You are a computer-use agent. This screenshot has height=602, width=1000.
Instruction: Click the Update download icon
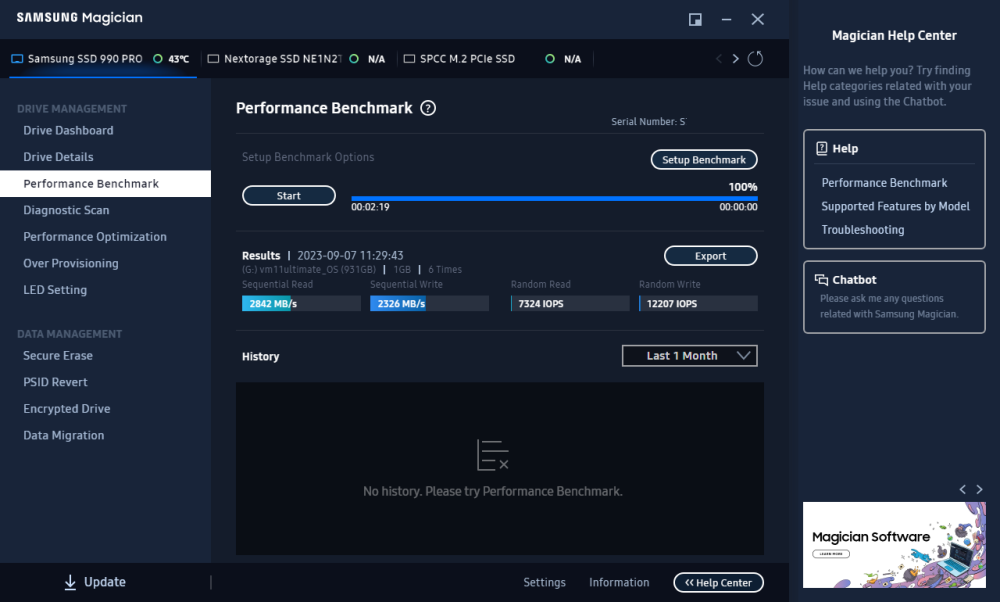70,582
